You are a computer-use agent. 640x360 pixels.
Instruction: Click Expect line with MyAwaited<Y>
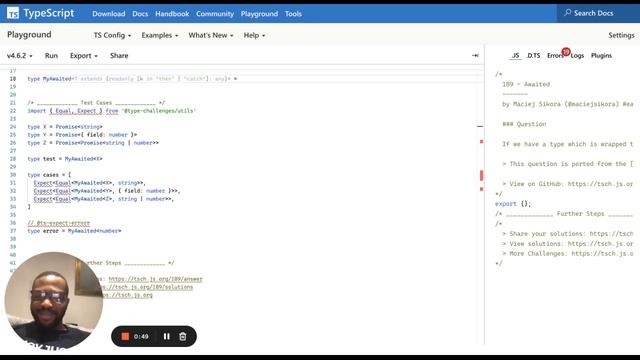coord(107,191)
